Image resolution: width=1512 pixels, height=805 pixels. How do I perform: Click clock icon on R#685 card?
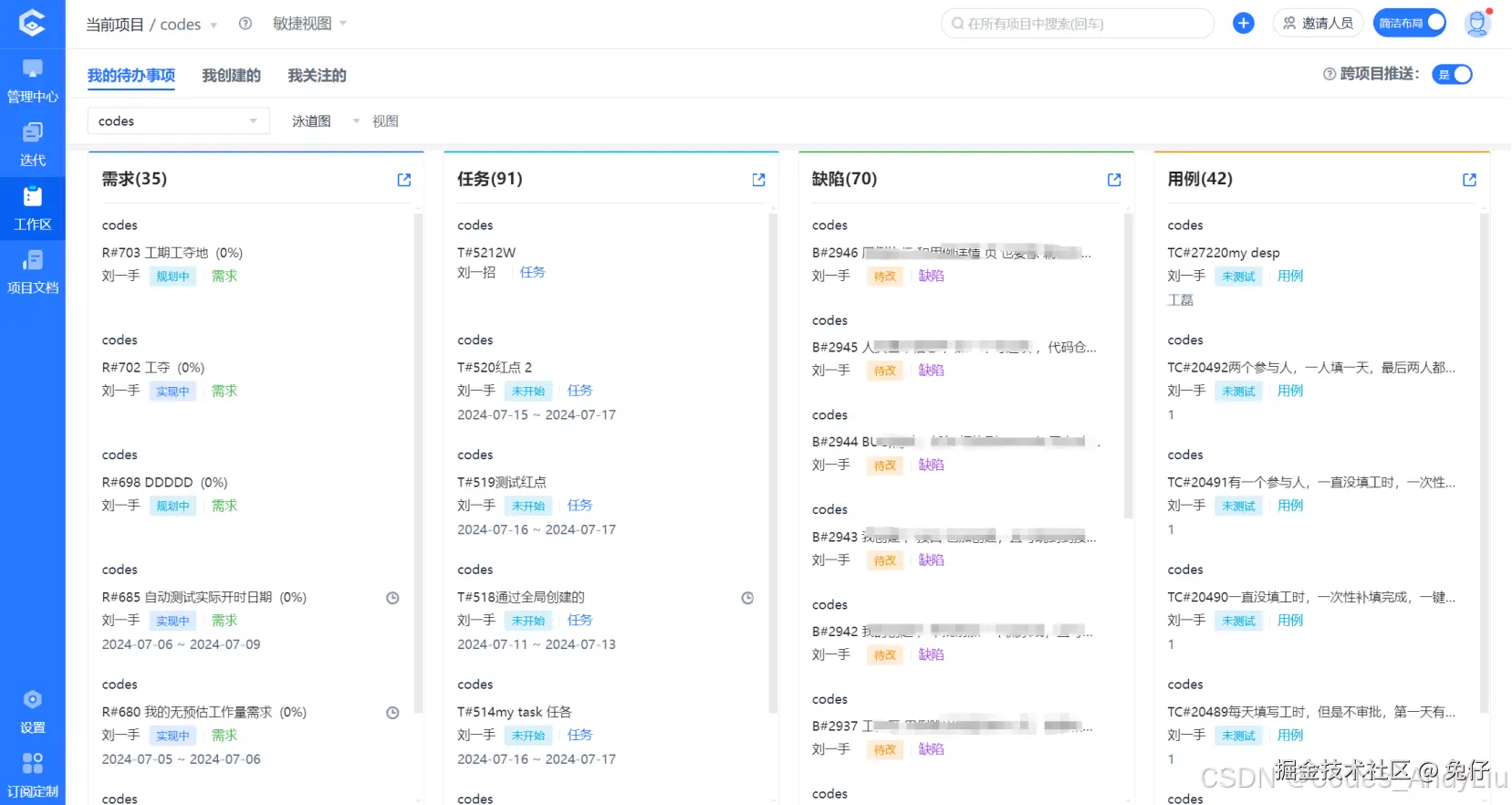(x=392, y=598)
